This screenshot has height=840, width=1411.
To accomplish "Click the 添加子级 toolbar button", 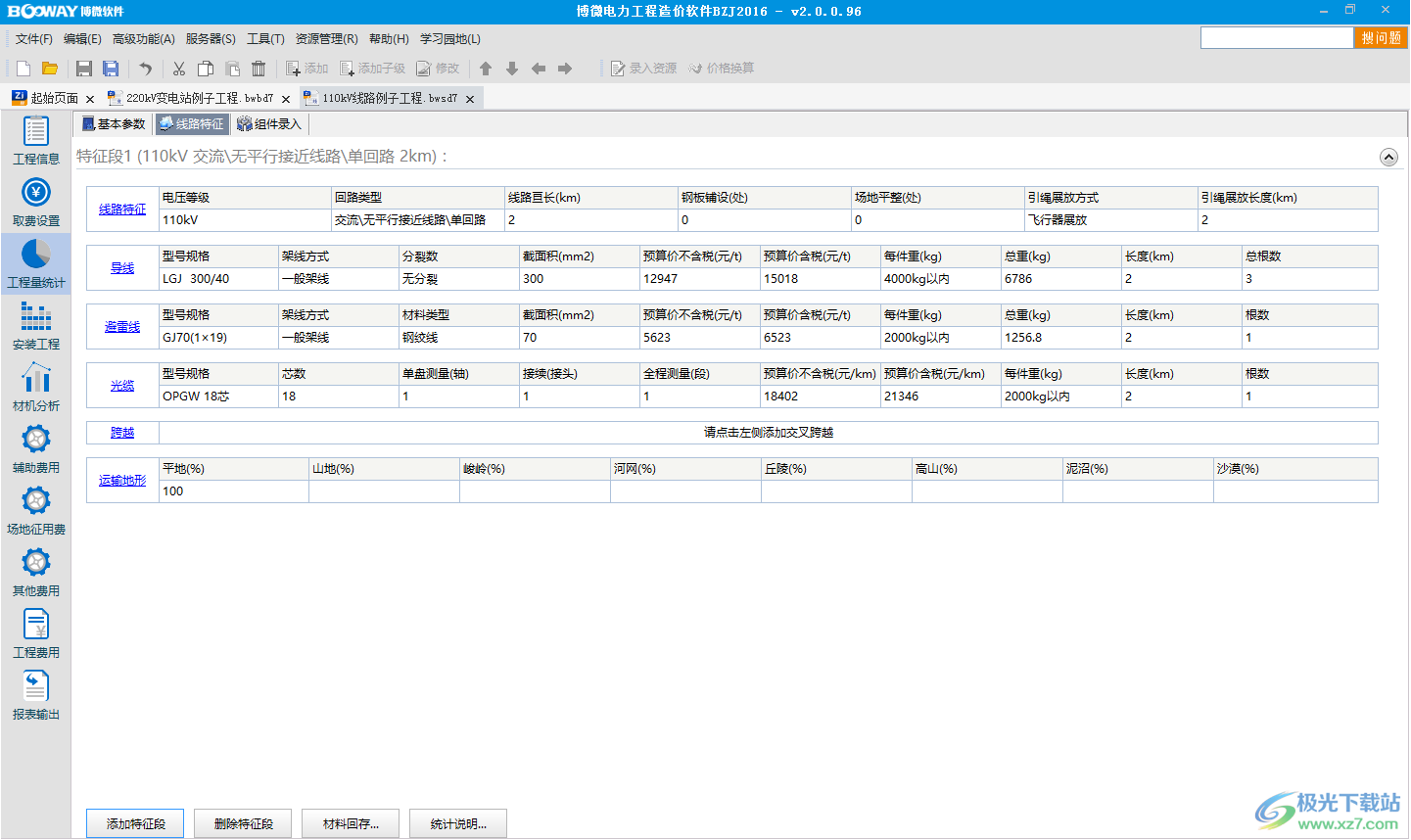I will click(x=373, y=69).
